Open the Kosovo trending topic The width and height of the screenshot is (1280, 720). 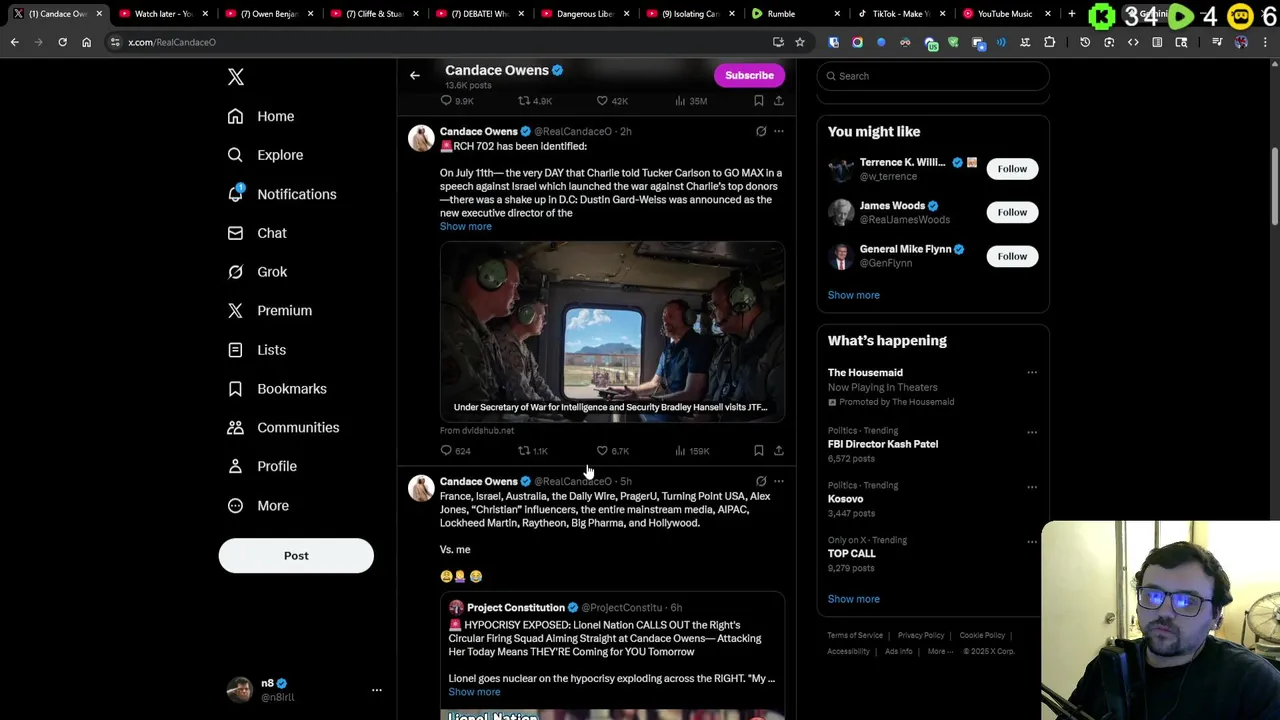pos(845,499)
